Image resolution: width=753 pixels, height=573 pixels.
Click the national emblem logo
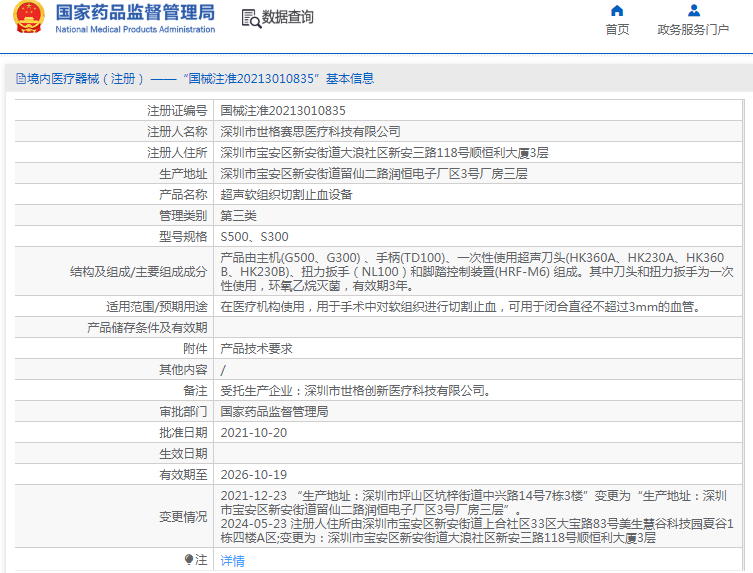(x=29, y=17)
